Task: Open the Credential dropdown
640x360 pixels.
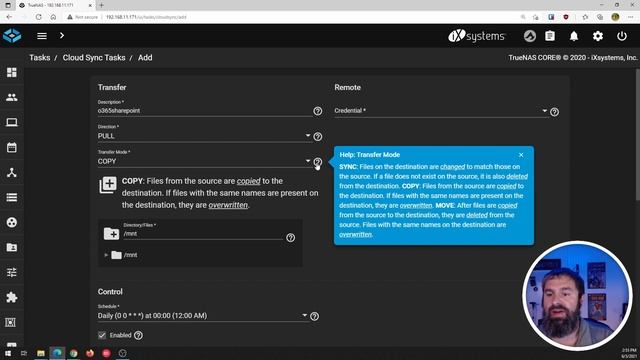Action: [x=441, y=111]
